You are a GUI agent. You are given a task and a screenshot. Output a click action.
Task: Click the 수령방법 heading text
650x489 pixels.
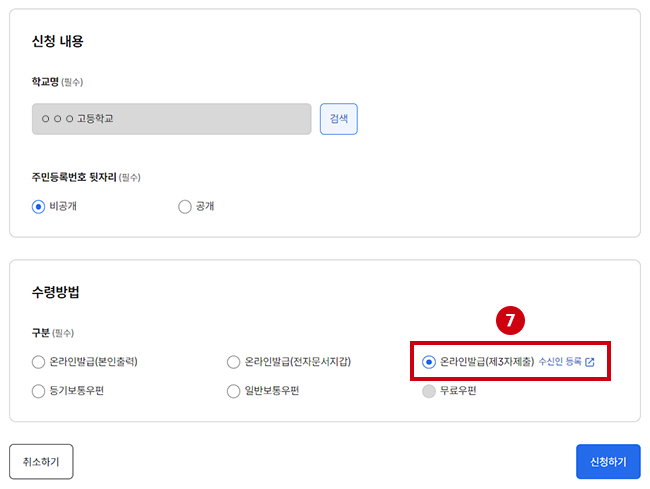[56, 292]
